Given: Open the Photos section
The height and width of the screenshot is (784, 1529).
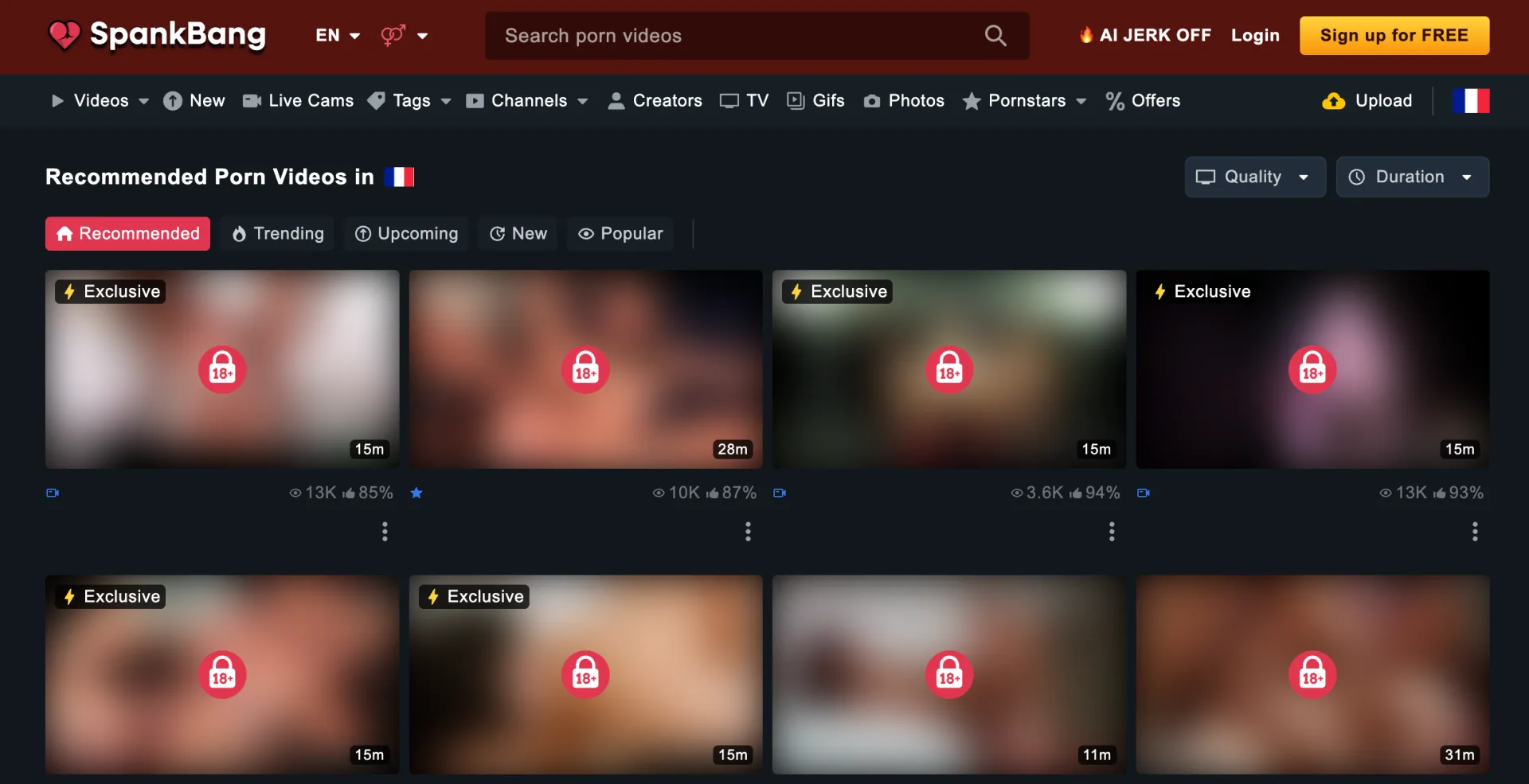Looking at the screenshot, I should coord(903,101).
